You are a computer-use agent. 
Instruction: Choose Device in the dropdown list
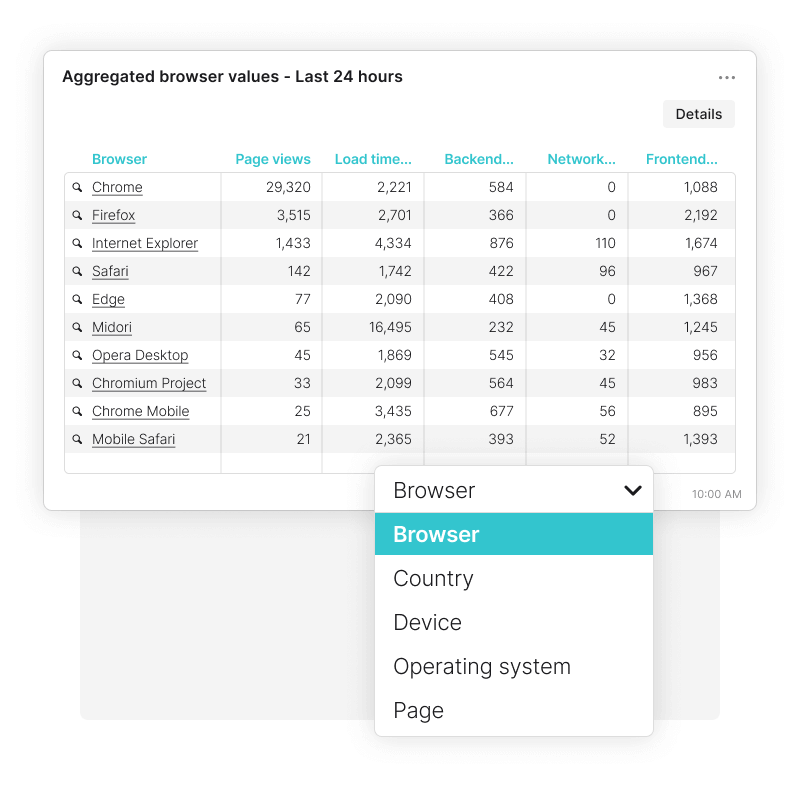427,623
